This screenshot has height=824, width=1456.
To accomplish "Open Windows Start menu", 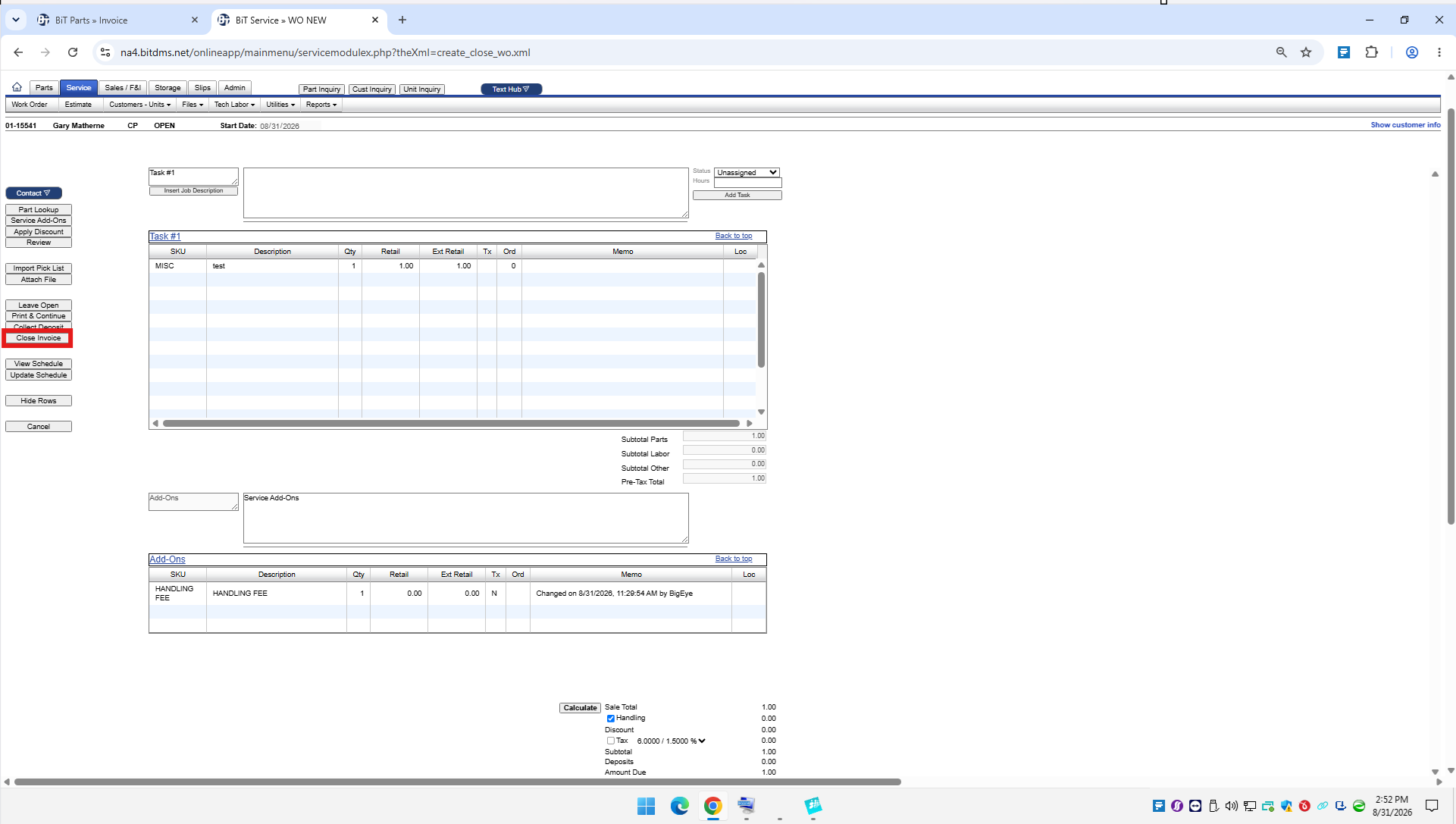I will [646, 806].
